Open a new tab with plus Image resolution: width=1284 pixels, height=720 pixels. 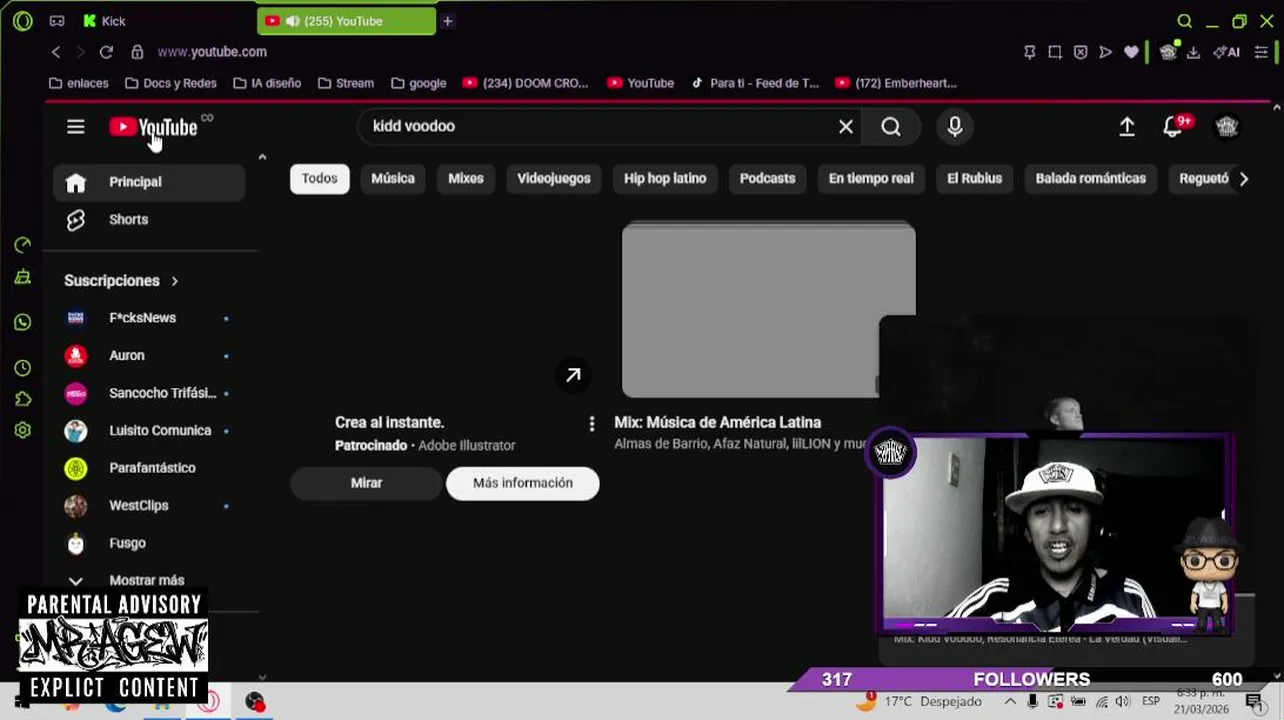click(447, 21)
